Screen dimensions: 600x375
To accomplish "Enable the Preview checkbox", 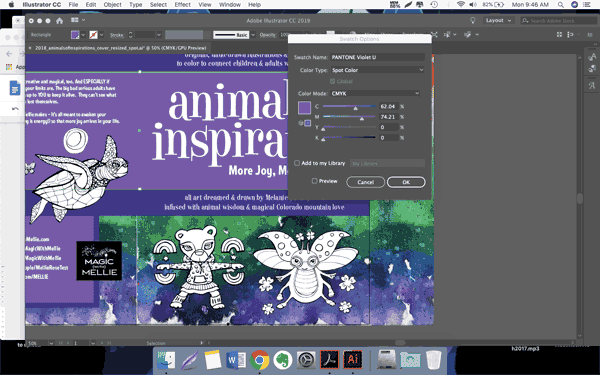I will coord(315,181).
